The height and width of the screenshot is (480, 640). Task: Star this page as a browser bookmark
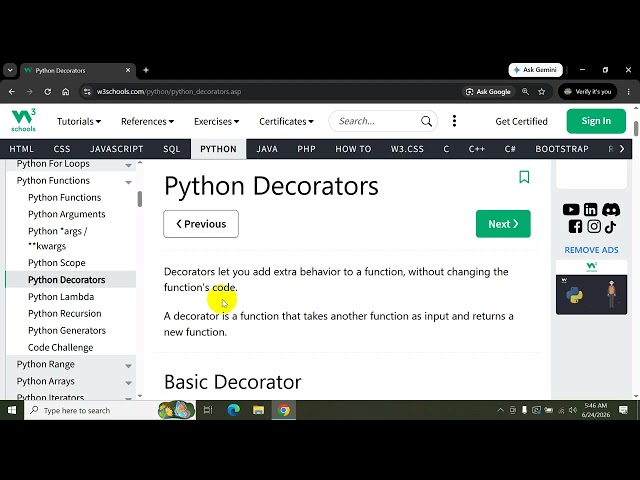pos(542,92)
